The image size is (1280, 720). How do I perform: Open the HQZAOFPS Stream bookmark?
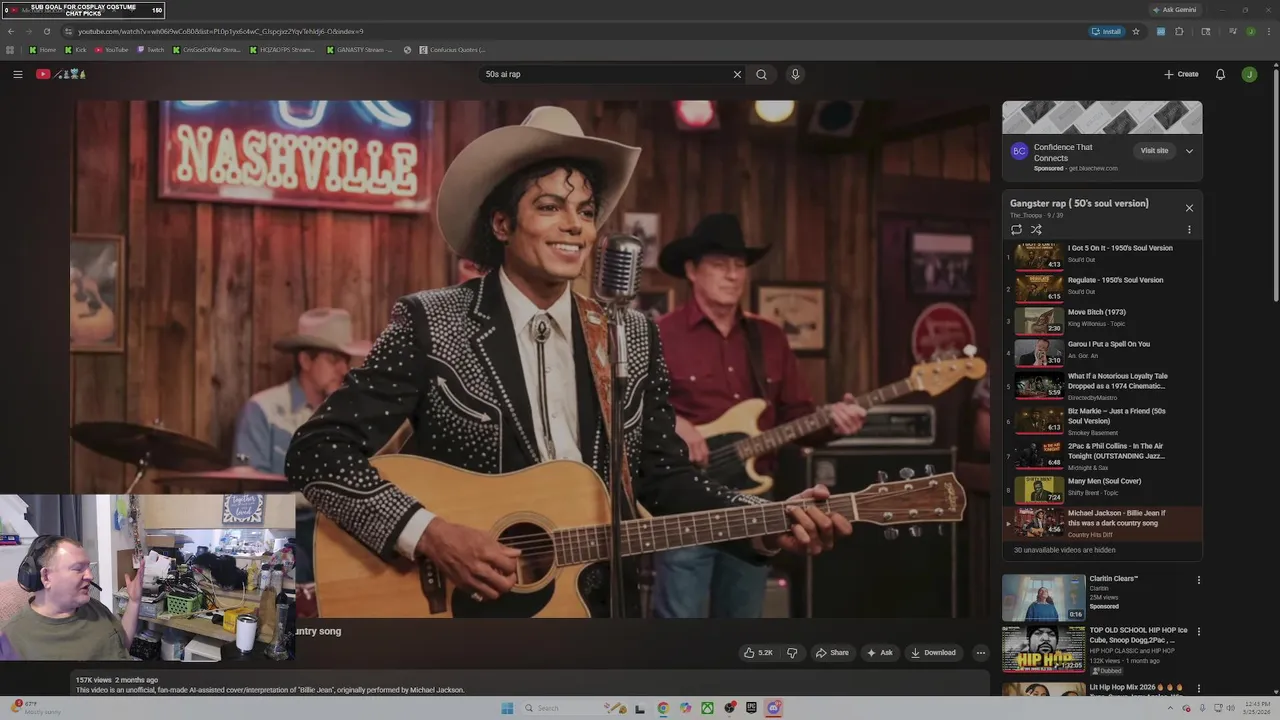(282, 50)
